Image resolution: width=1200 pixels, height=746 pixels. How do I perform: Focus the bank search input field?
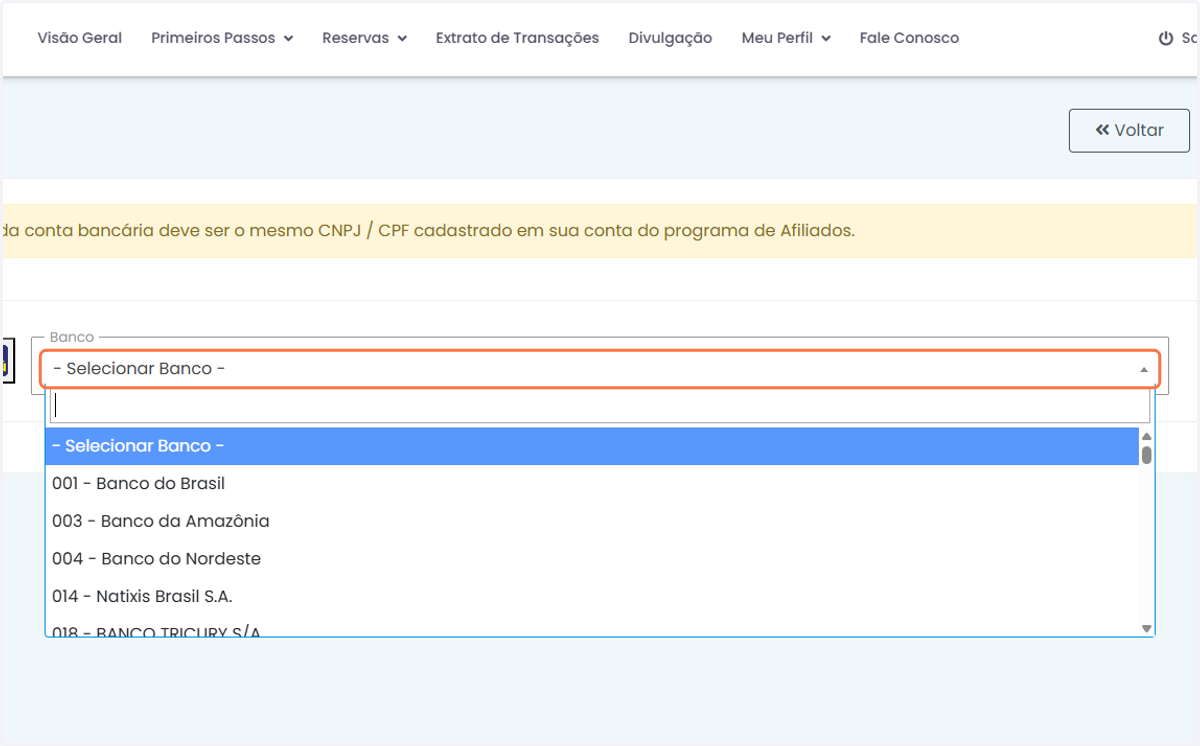coord(600,406)
